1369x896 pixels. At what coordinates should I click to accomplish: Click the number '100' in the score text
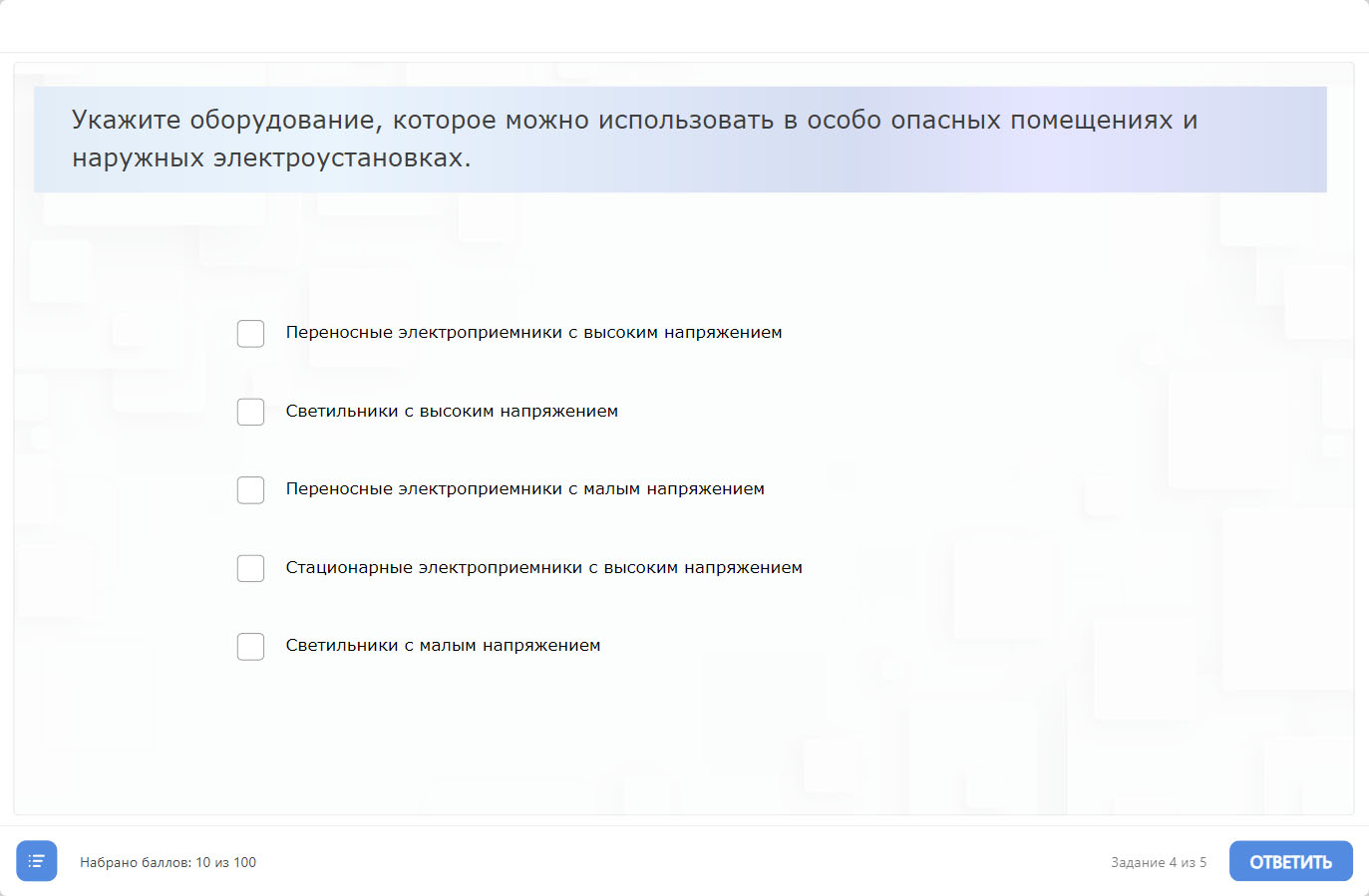click(x=245, y=863)
